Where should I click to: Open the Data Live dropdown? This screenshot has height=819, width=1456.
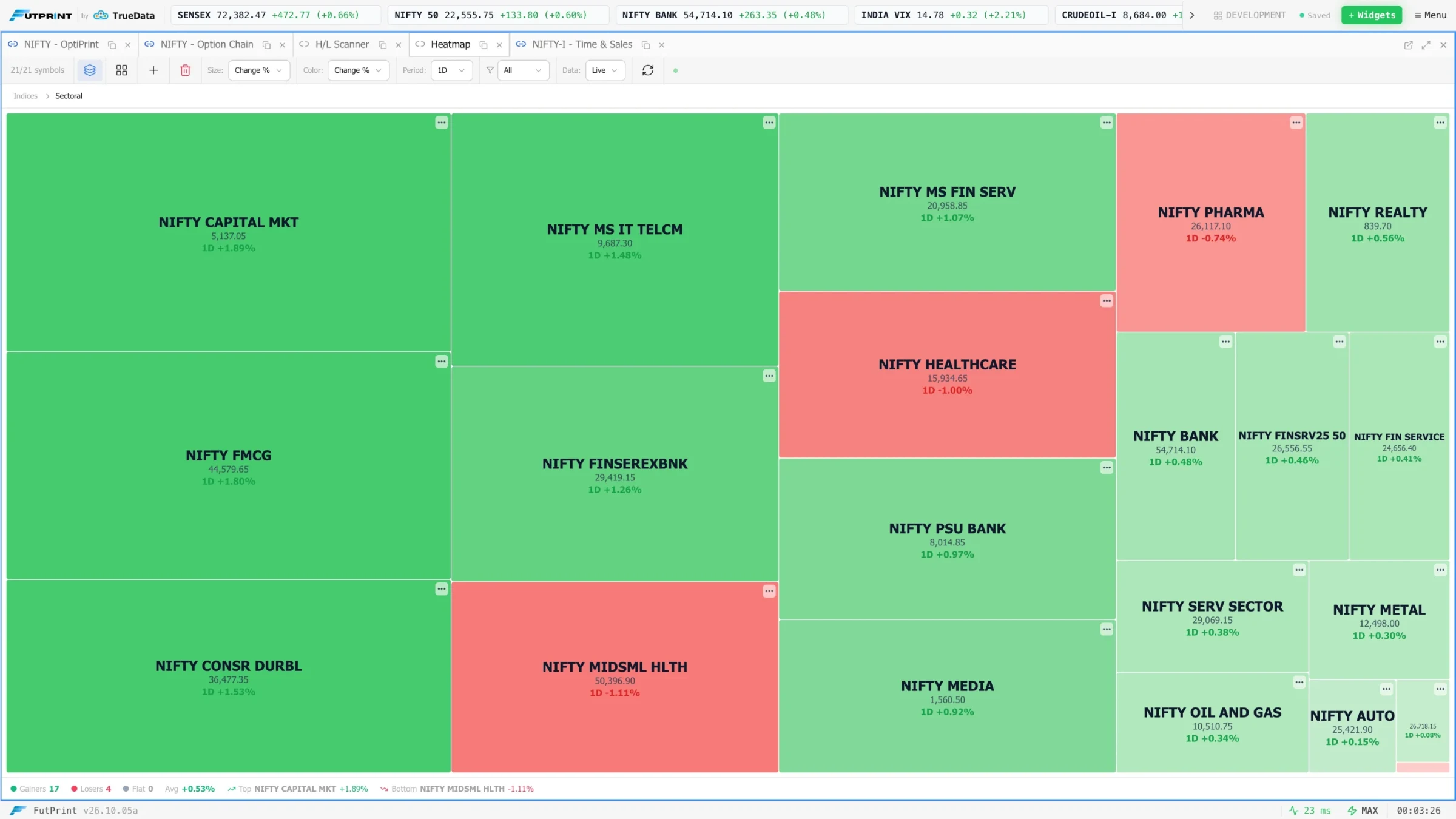605,70
